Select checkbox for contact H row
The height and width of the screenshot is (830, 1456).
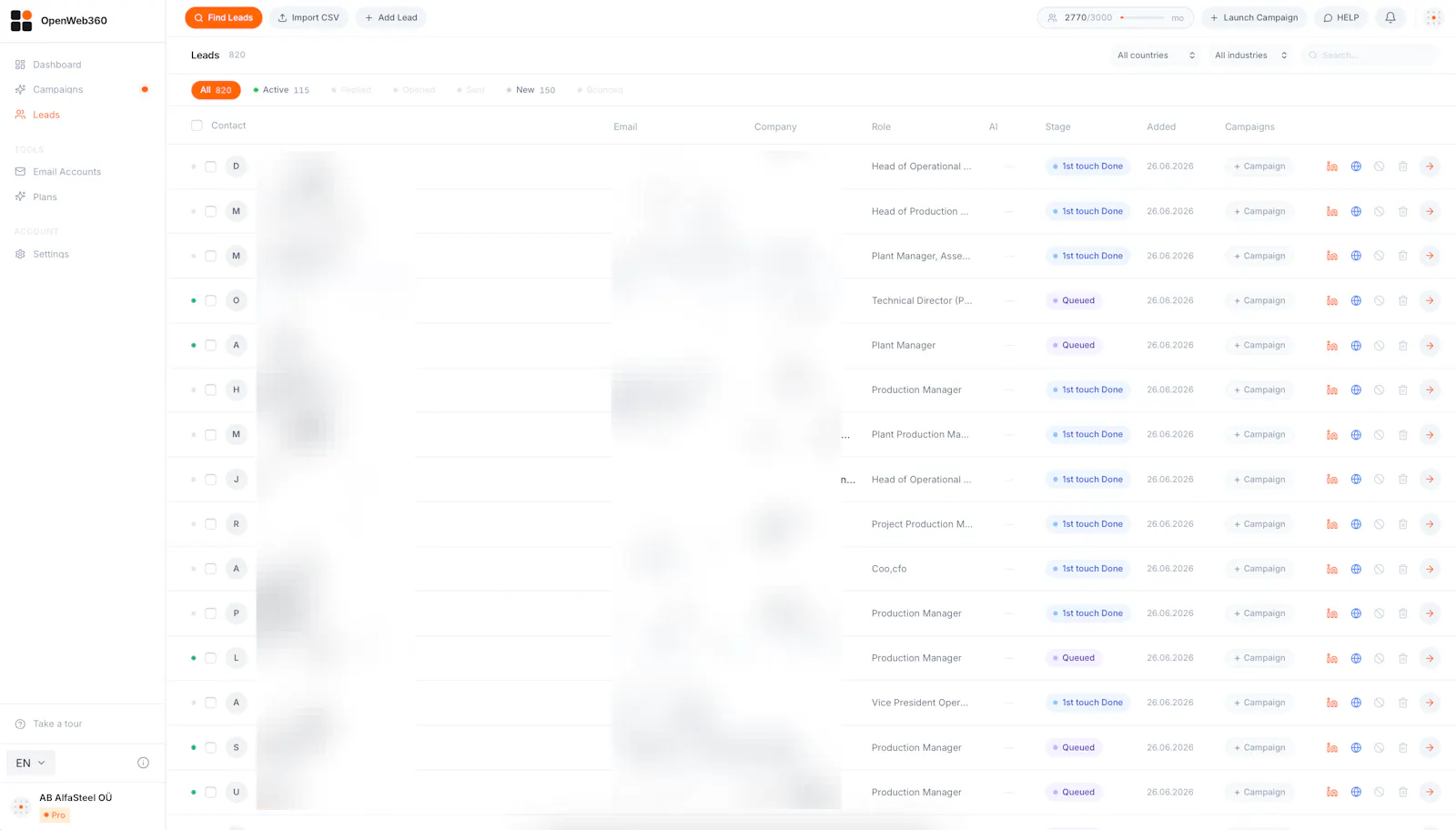(210, 390)
